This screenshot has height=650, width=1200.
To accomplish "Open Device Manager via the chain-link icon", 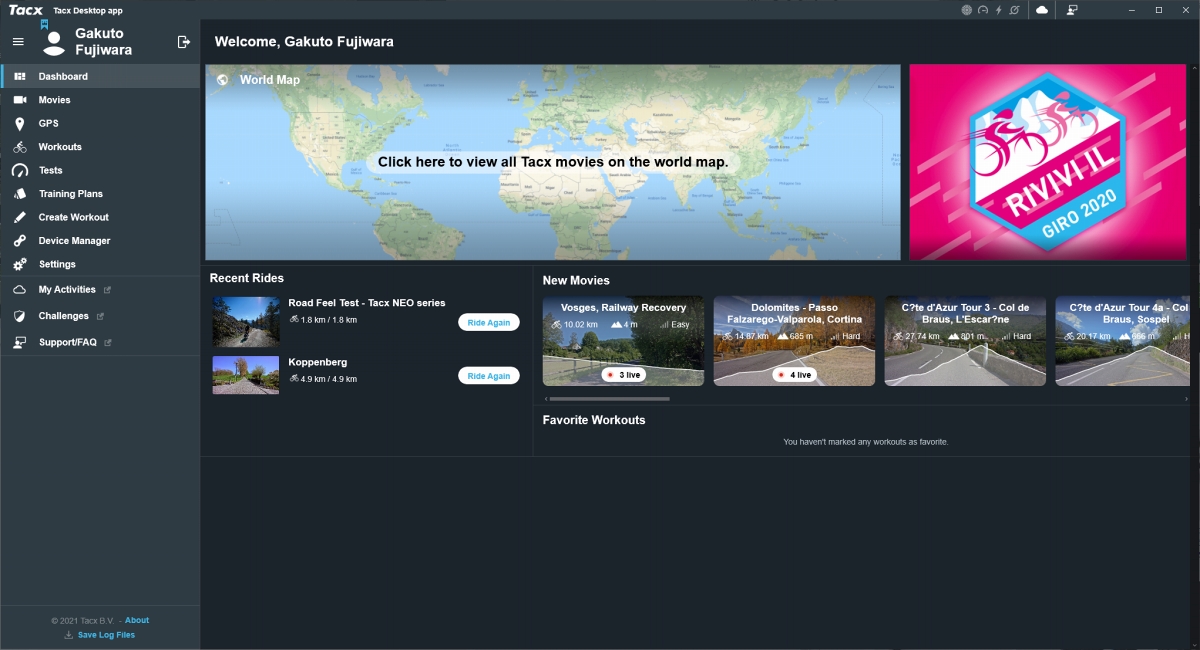I will (x=19, y=241).
